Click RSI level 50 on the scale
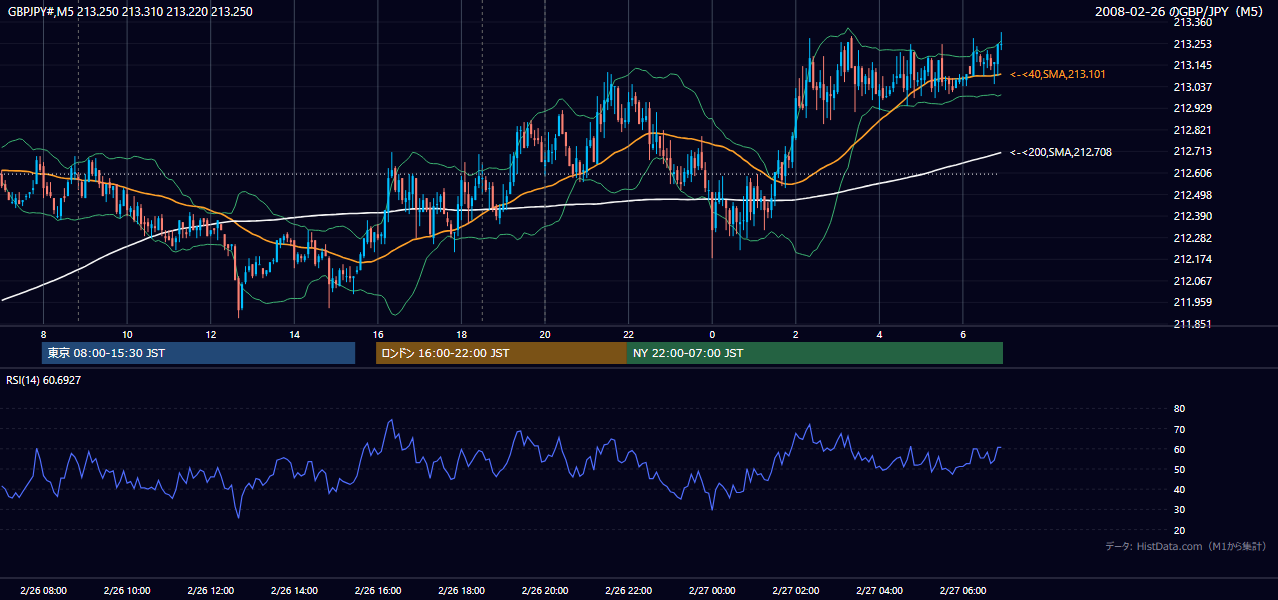The width and height of the screenshot is (1278, 600). (1179, 469)
